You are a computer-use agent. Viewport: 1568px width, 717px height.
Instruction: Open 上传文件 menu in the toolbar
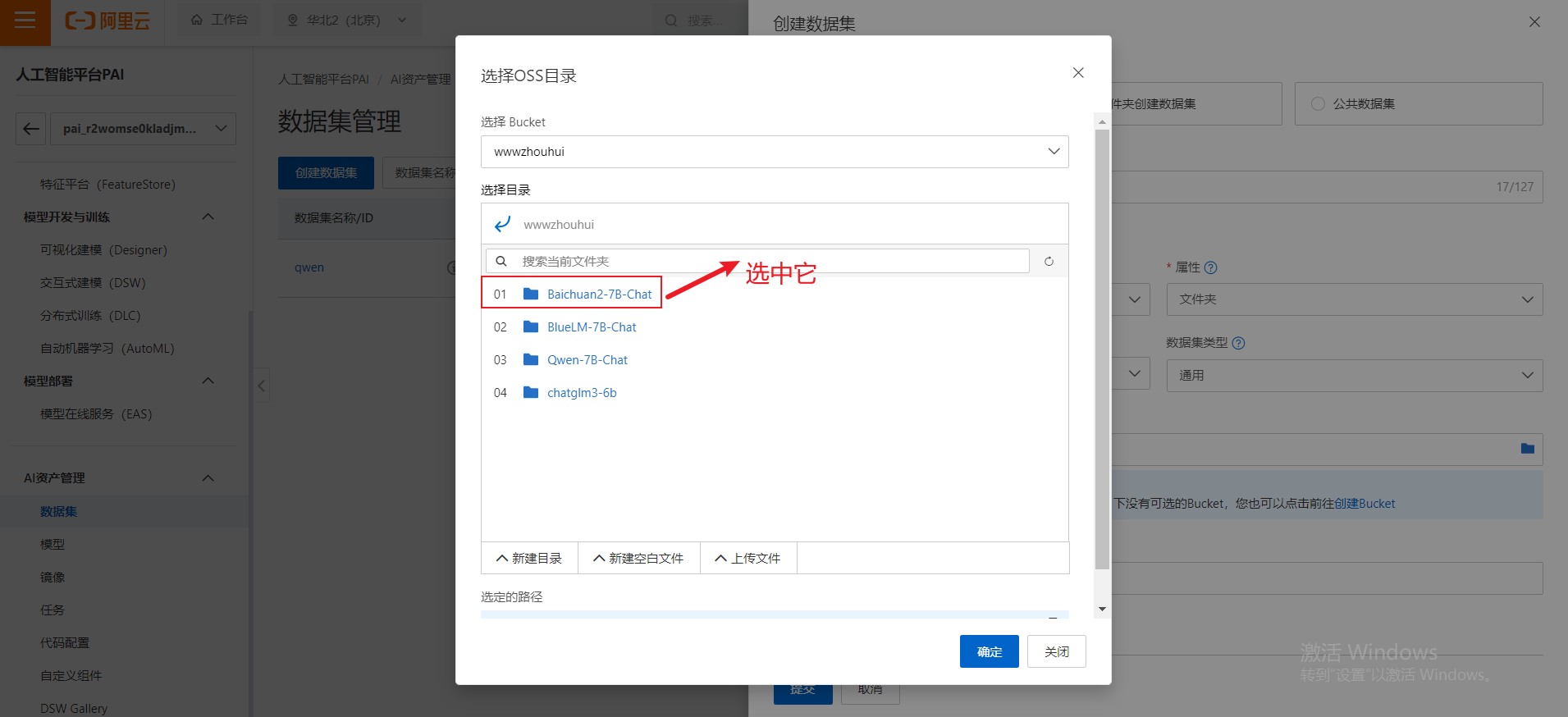(x=747, y=558)
